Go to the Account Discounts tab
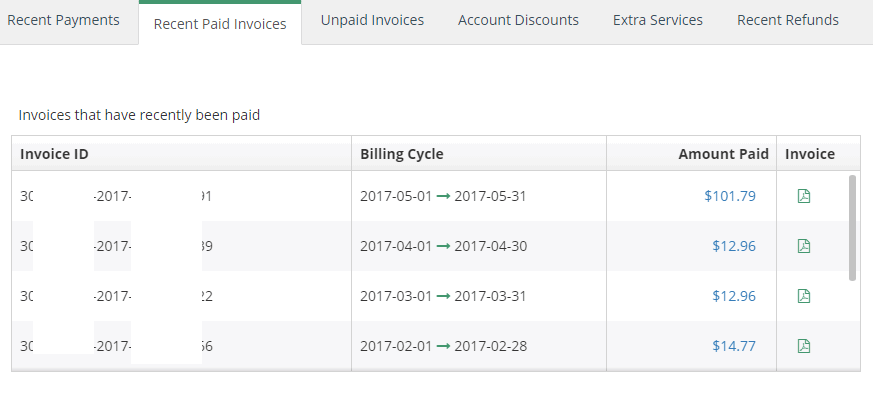 coord(518,20)
